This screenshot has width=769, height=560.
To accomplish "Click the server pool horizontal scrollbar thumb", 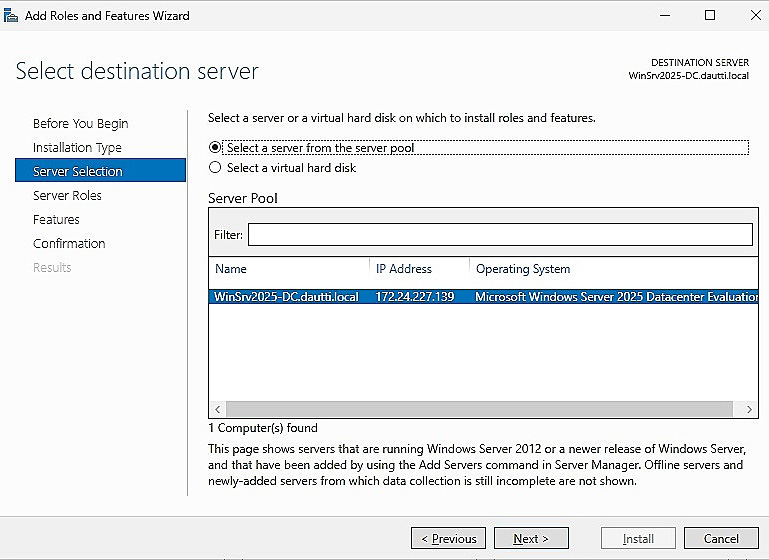I will pyautogui.click(x=479, y=409).
